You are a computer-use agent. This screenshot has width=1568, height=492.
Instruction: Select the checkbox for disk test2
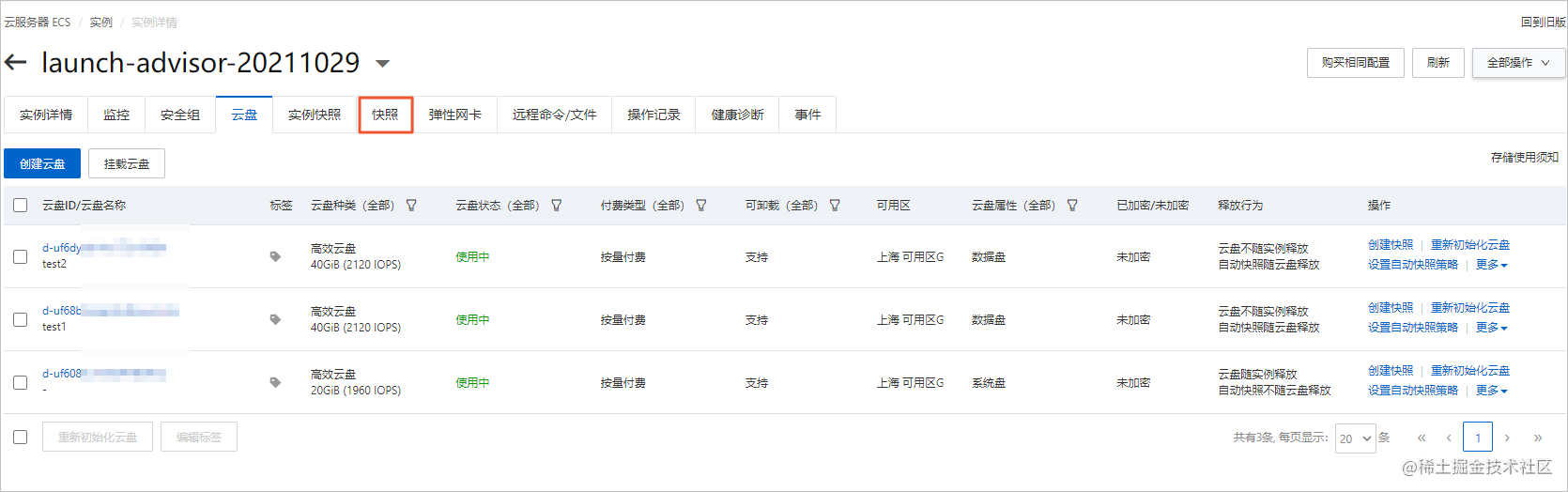21,256
